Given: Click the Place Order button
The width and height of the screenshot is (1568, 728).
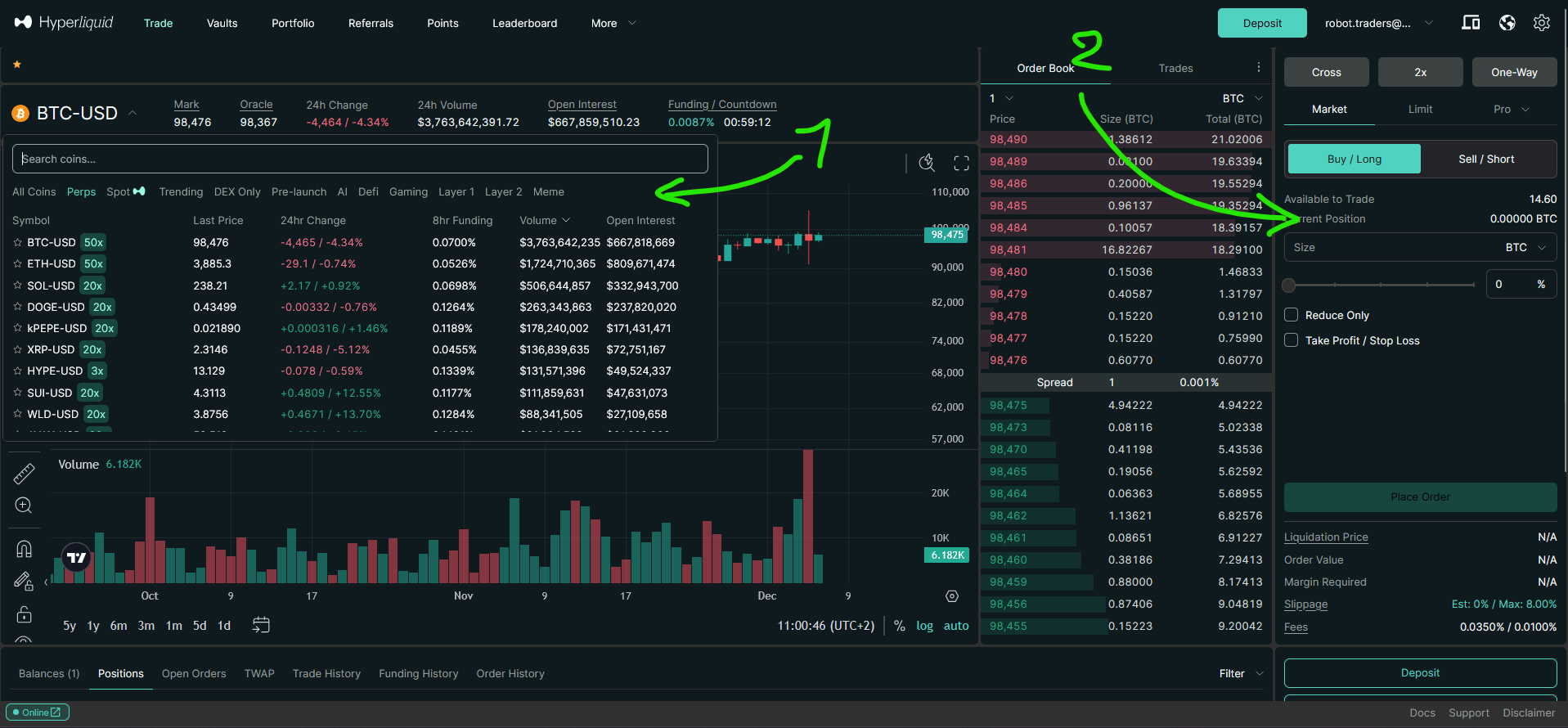Looking at the screenshot, I should [1420, 497].
